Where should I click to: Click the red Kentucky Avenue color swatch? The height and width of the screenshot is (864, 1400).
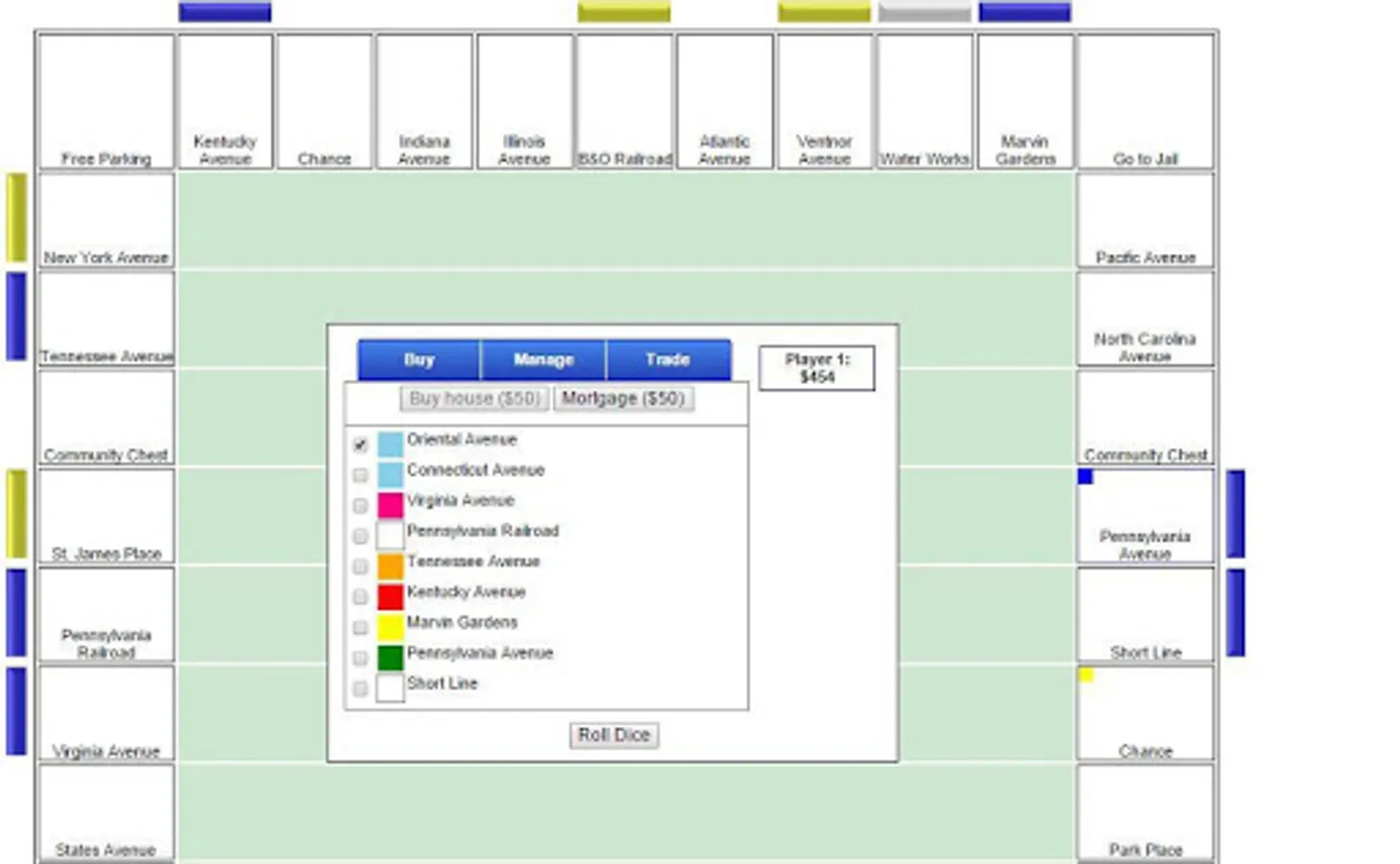click(389, 596)
